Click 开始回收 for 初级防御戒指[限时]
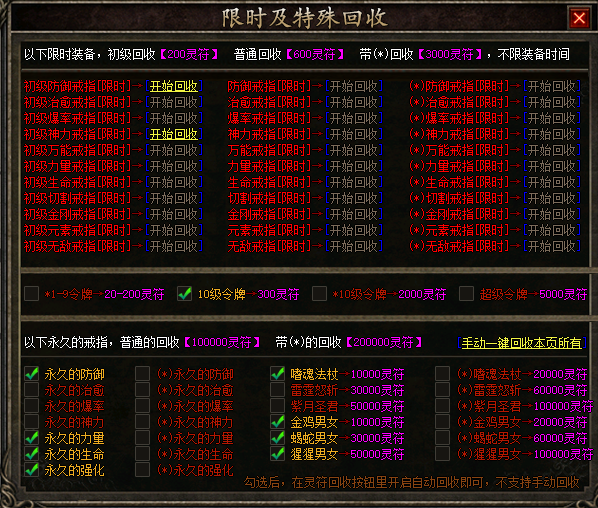 click(x=174, y=86)
